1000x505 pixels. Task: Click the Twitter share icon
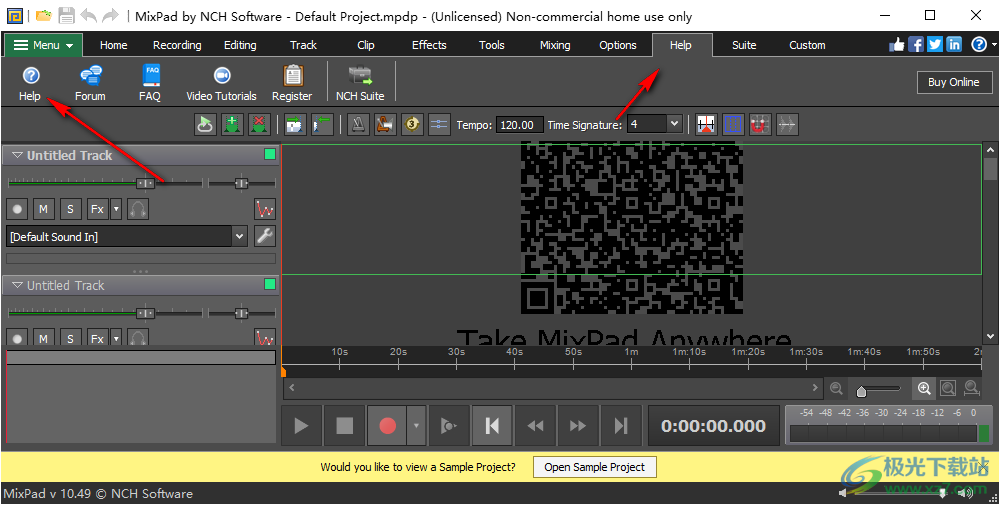[x=935, y=44]
